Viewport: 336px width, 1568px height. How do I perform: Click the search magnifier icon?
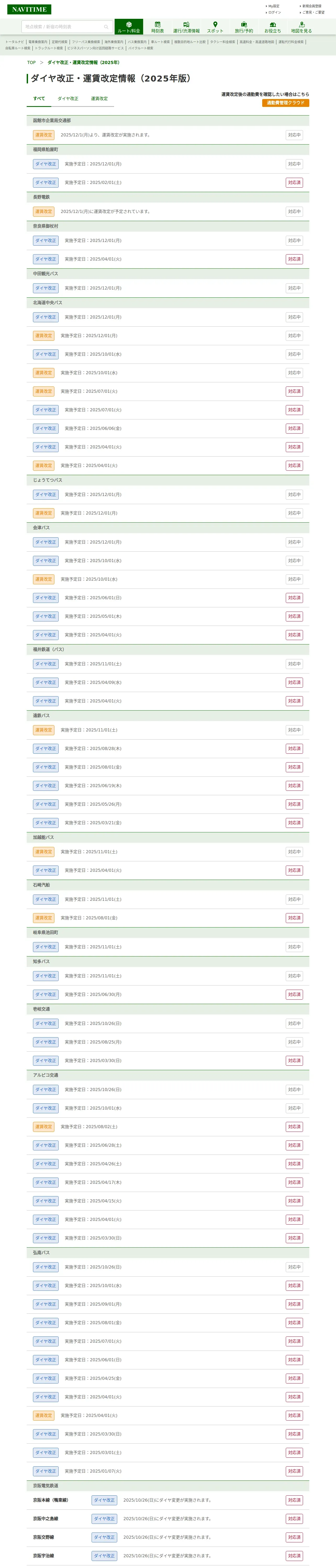pos(106,27)
